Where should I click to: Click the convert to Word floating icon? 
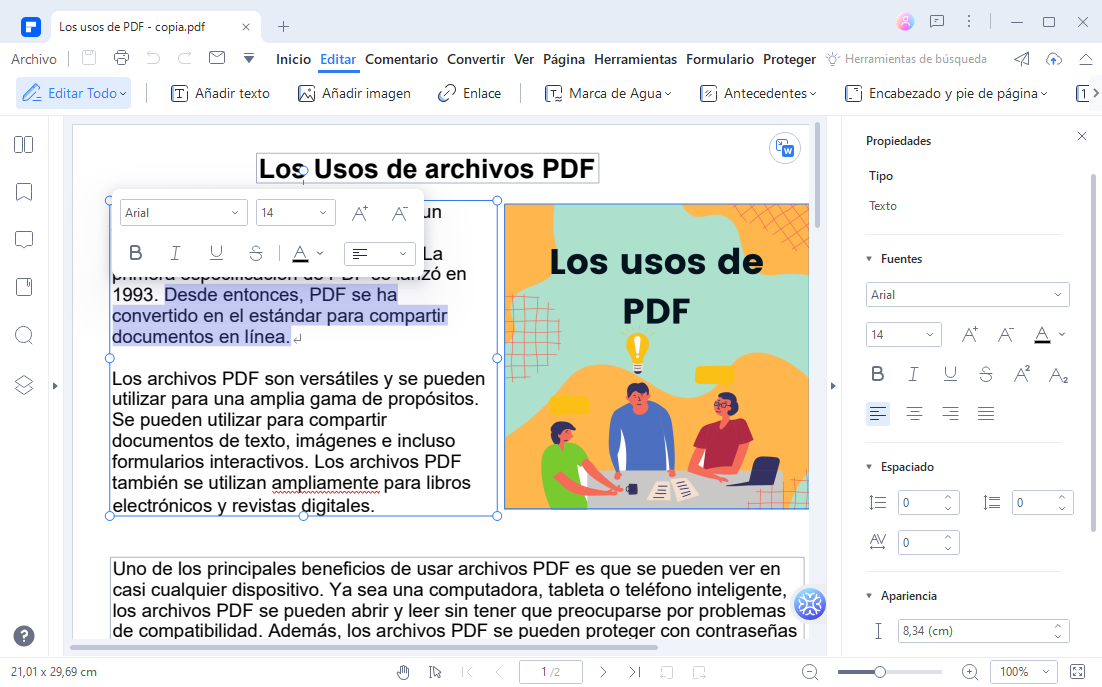785,148
